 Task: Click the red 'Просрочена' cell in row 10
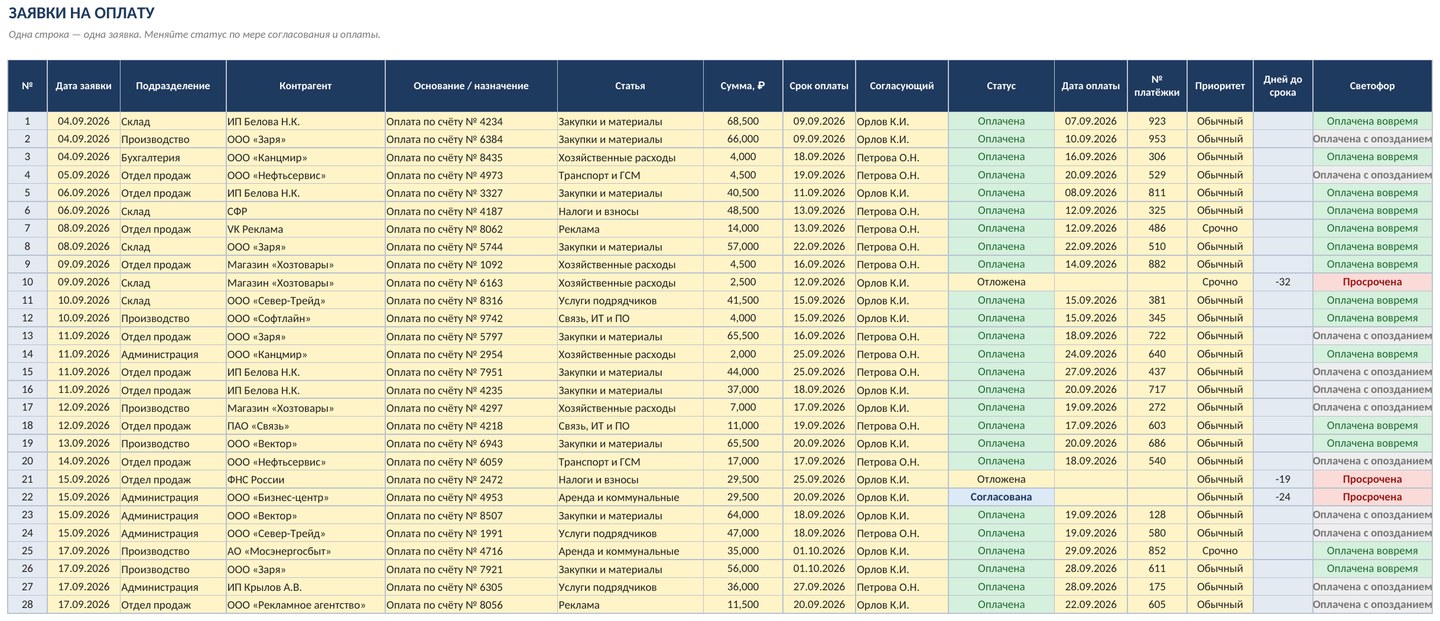[x=1372, y=282]
